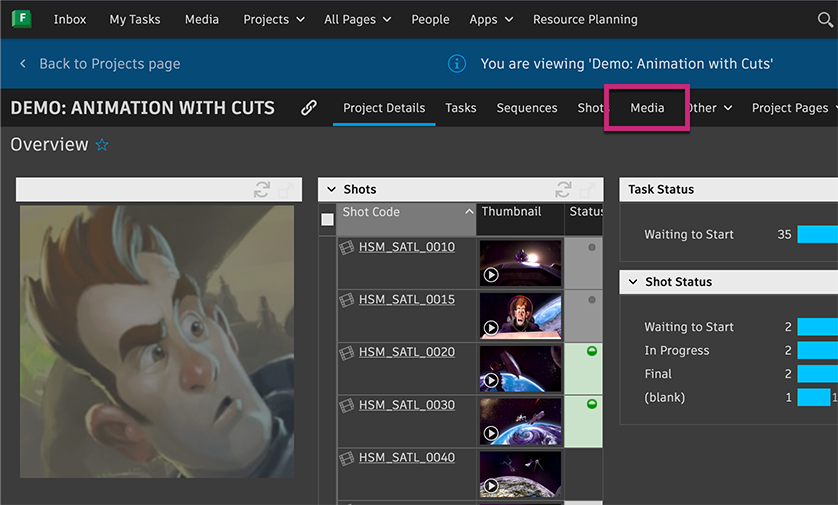838x505 pixels.
Task: Click the green status icon for HSM_SATL_0020
Action: point(592,351)
